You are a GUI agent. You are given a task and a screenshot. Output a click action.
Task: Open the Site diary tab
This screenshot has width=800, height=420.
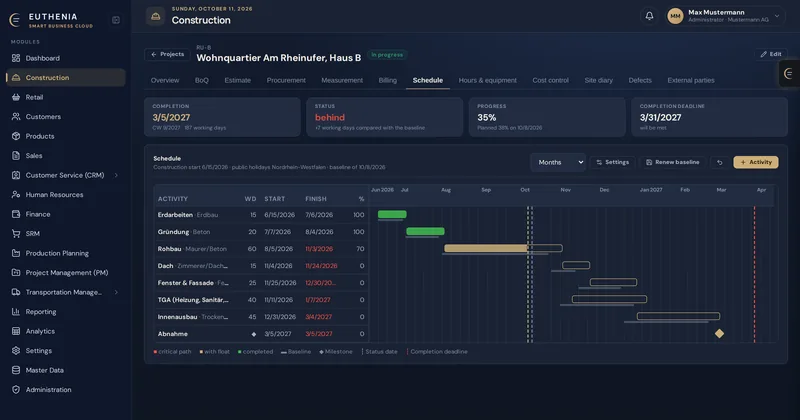pos(598,80)
